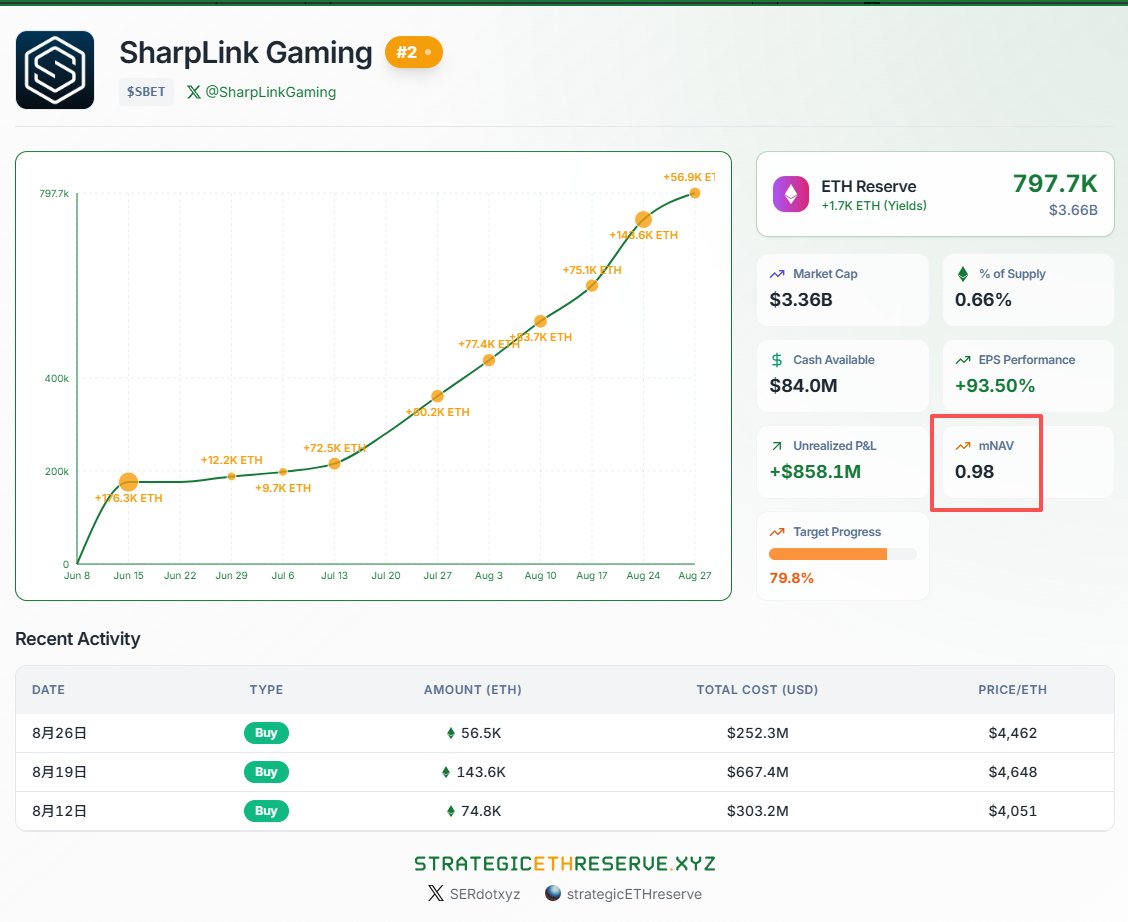Click the $303.2M total cost cell
This screenshot has width=1128, height=922.
pyautogui.click(x=758, y=811)
